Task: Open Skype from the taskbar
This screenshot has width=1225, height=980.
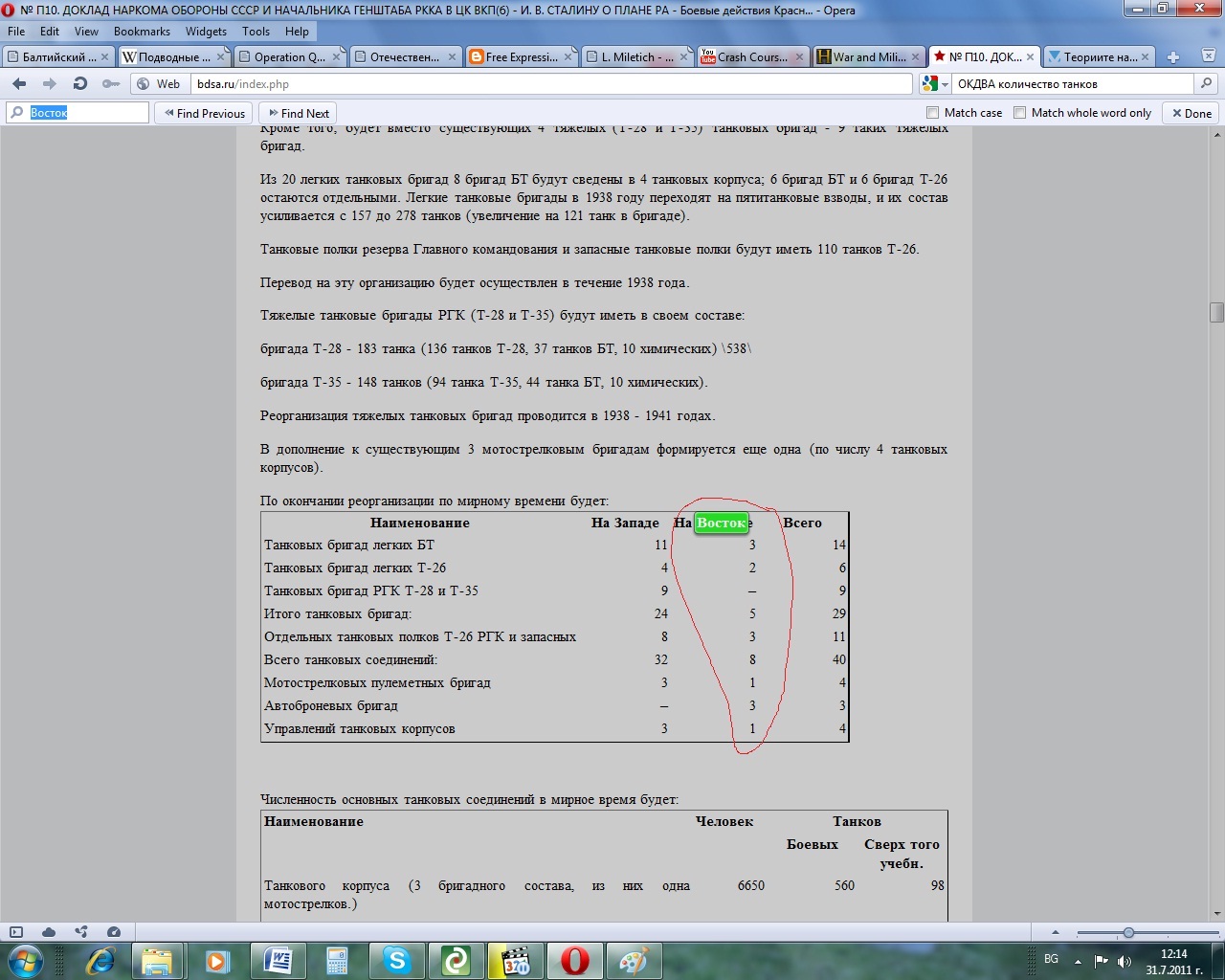Action: [x=396, y=960]
